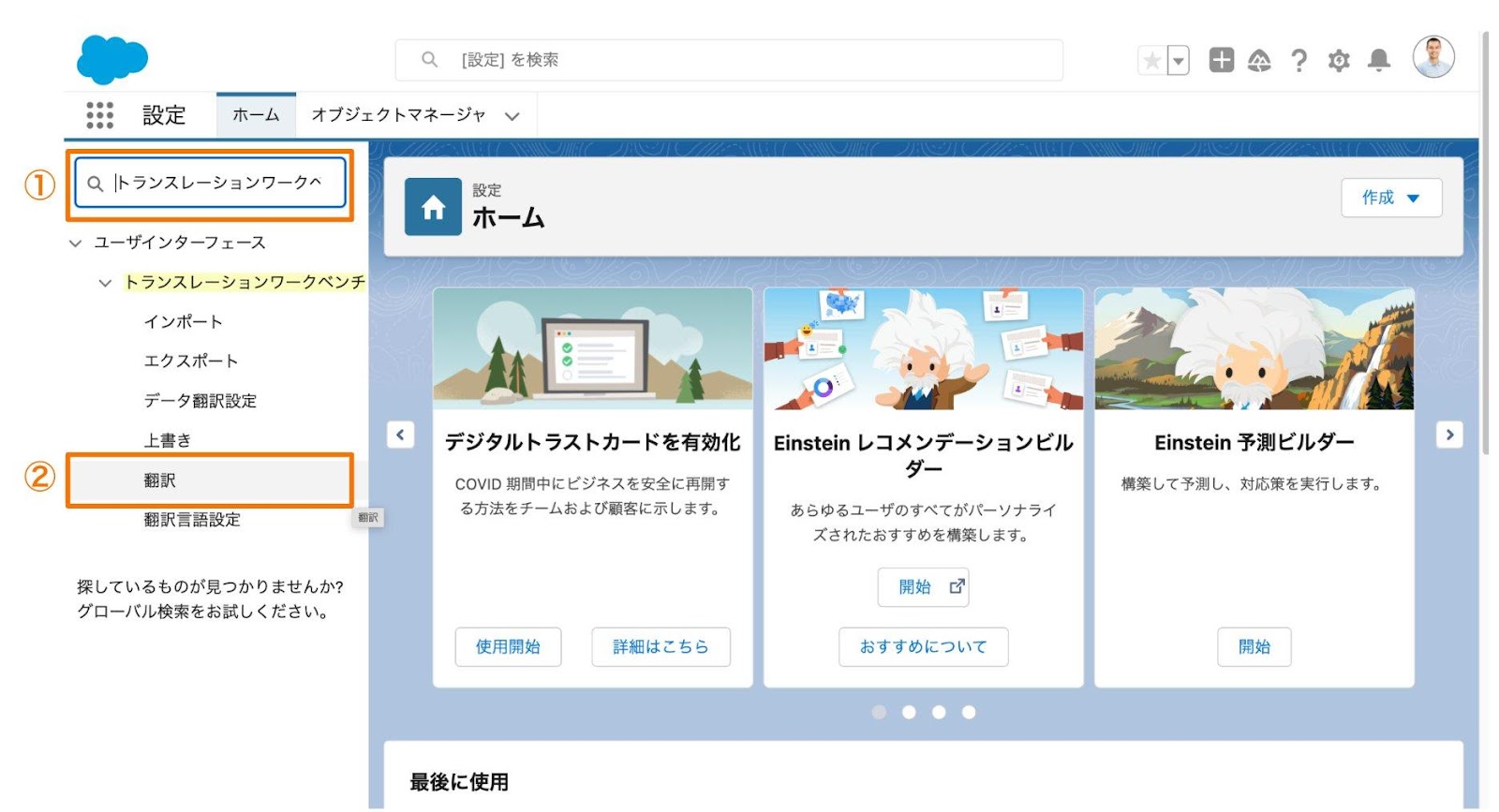Open the Trailhead guidance icon
This screenshot has height=812, width=1499.
click(x=1260, y=61)
